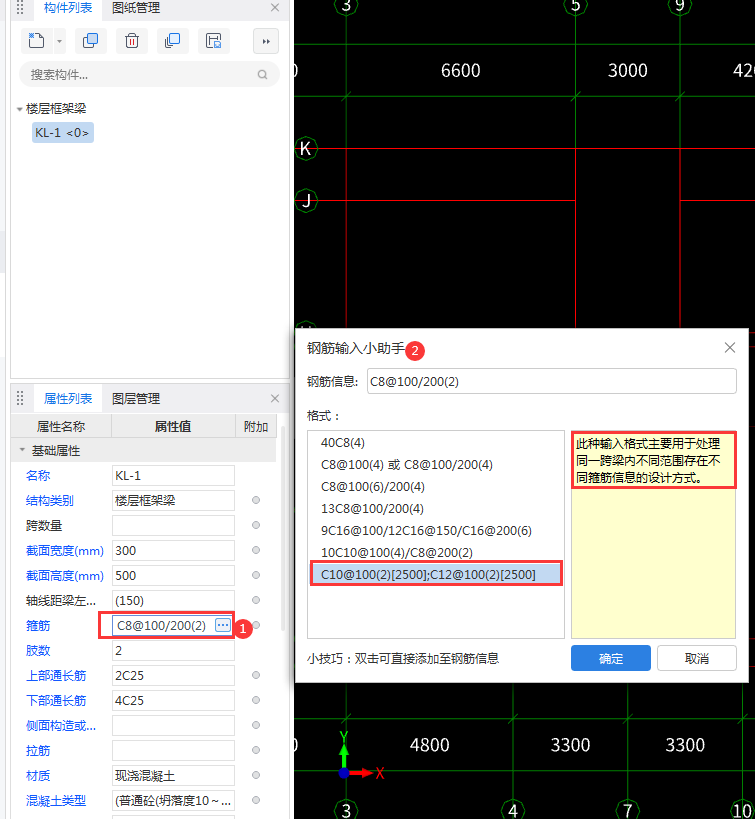Screen dimensions: 755x819
Task: Click the 取消 button
Action: [697, 658]
